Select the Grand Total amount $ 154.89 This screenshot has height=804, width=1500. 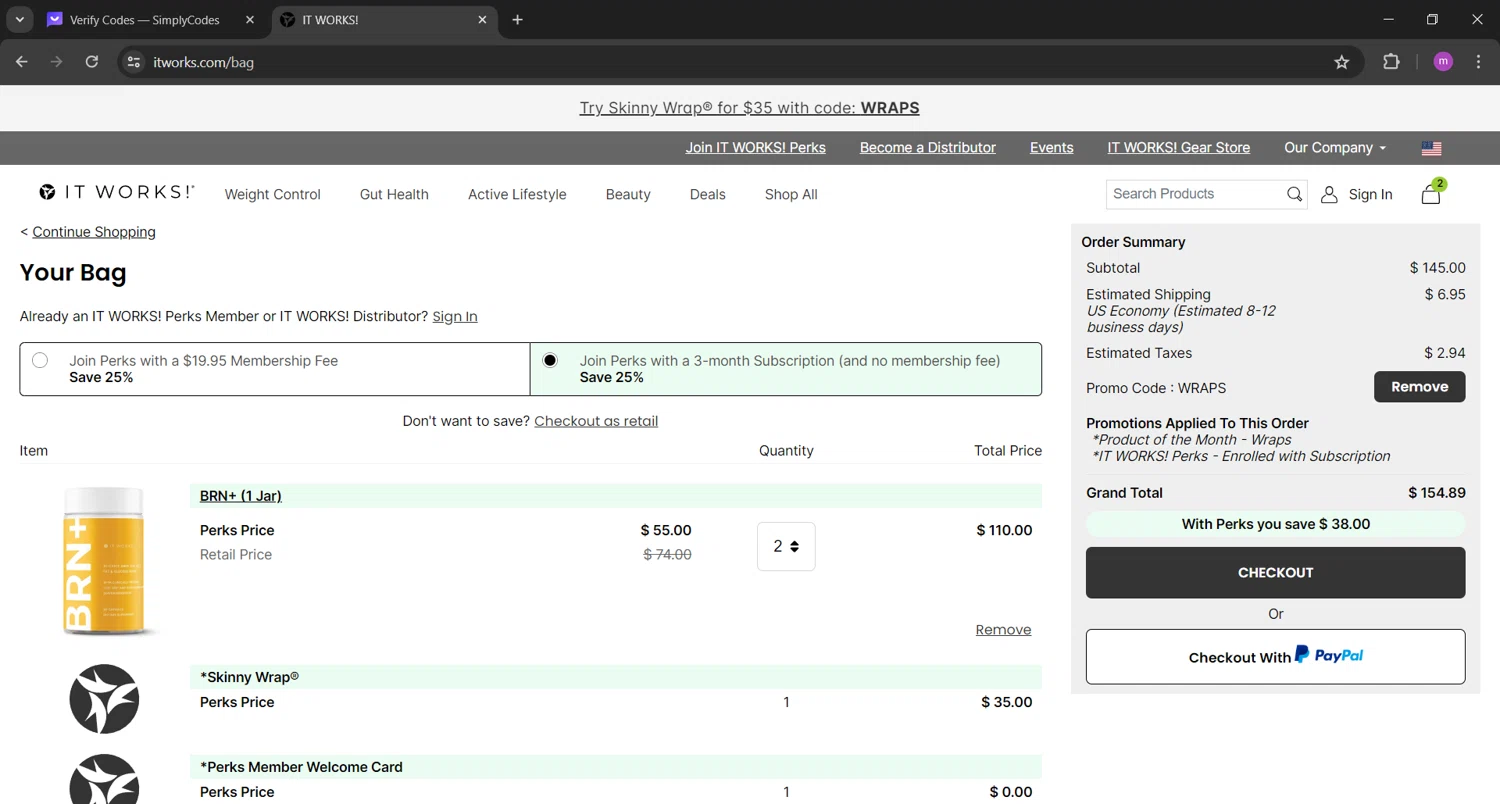[1437, 493]
